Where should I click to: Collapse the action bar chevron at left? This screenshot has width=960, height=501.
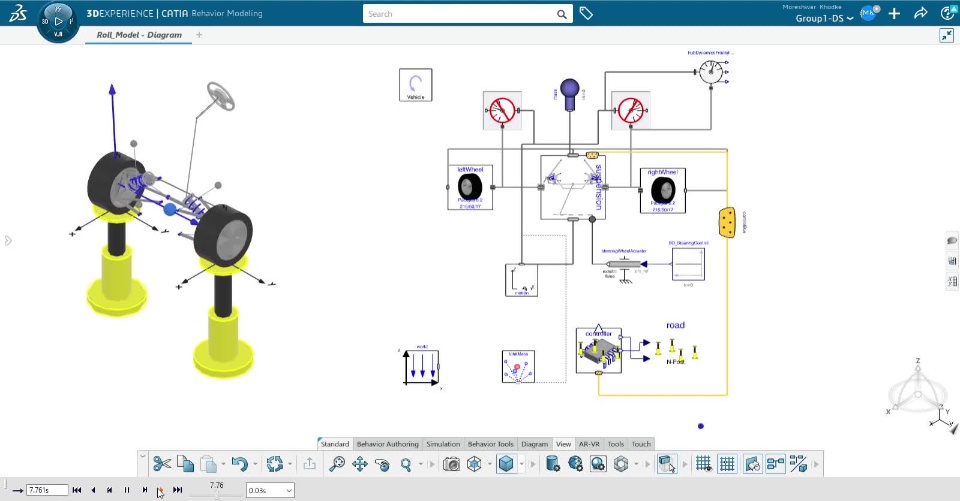click(143, 456)
